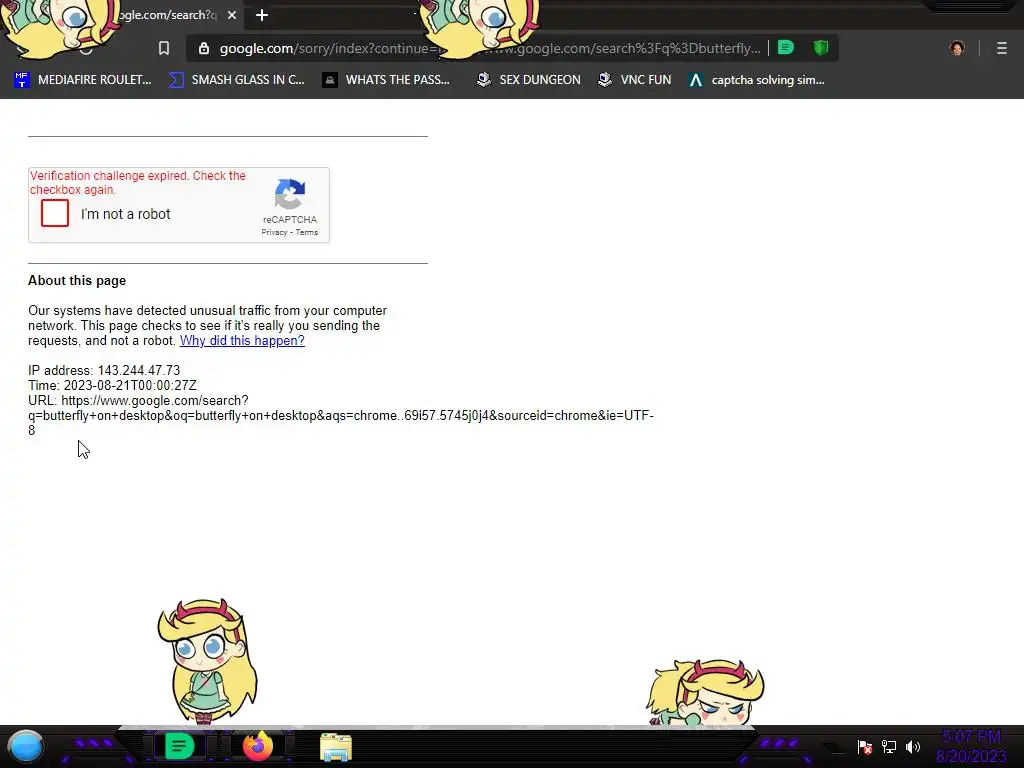
Task: Open the network tray icon
Action: click(x=889, y=747)
